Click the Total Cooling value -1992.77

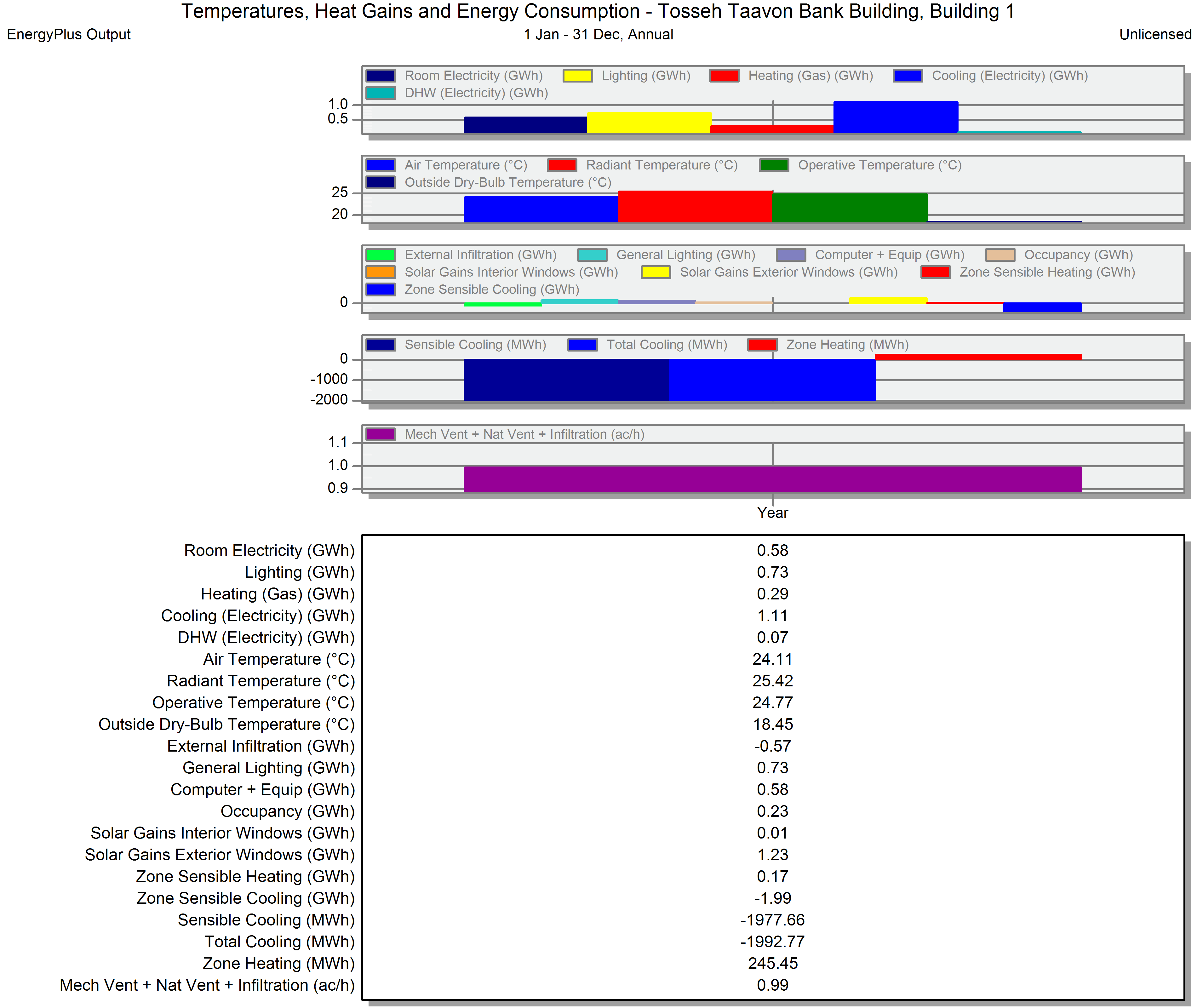[x=772, y=942]
